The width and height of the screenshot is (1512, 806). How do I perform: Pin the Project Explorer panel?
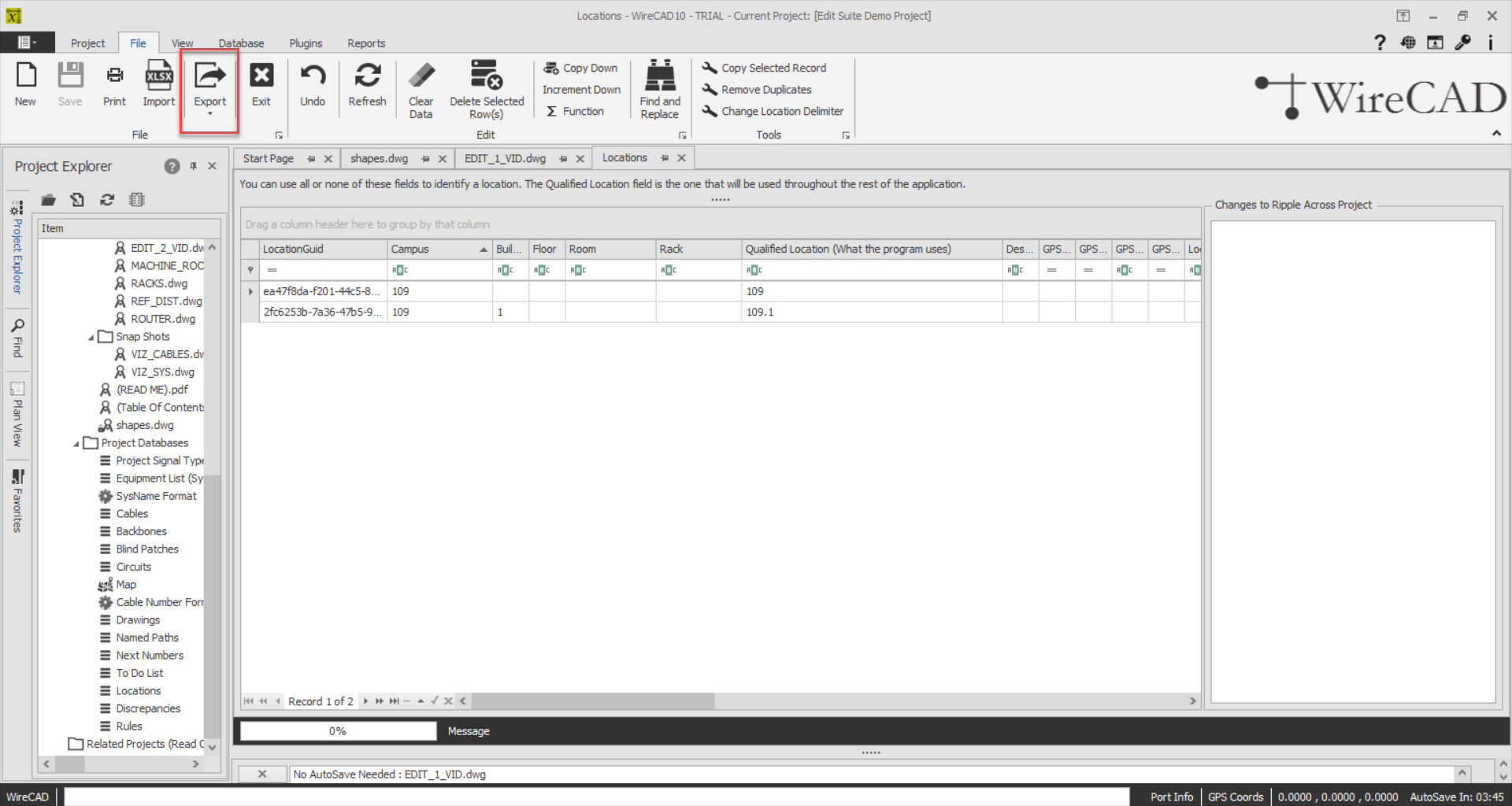[x=193, y=166]
